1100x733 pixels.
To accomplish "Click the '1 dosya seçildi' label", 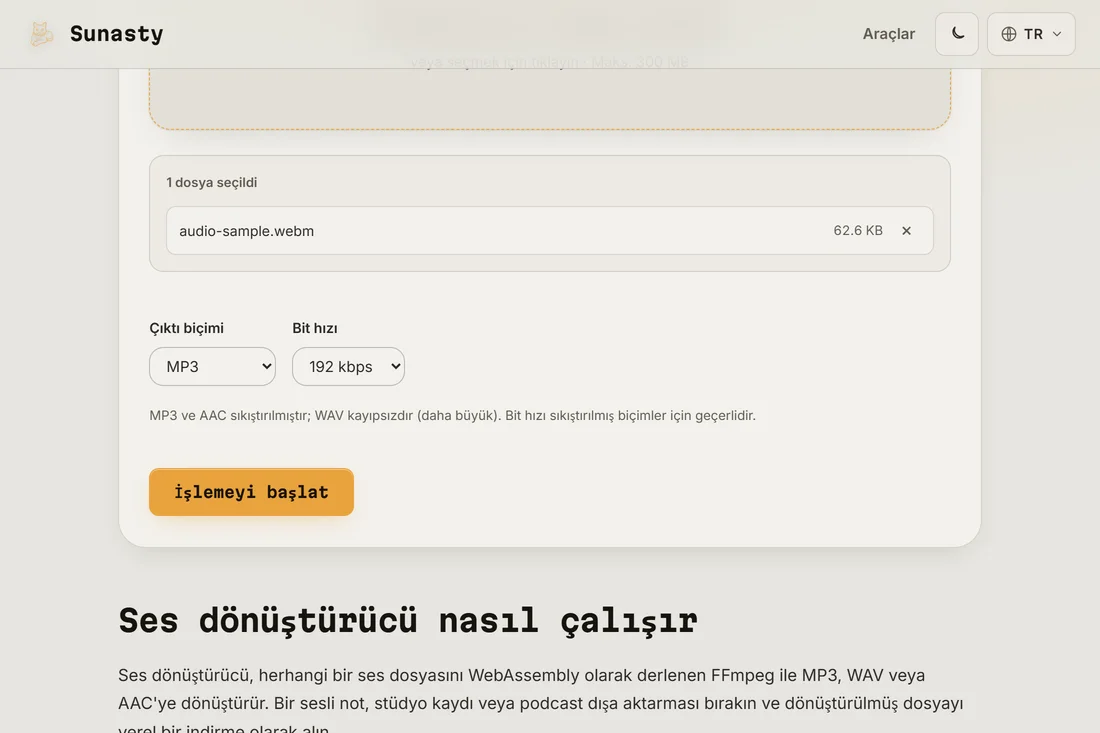I will tap(211, 182).
